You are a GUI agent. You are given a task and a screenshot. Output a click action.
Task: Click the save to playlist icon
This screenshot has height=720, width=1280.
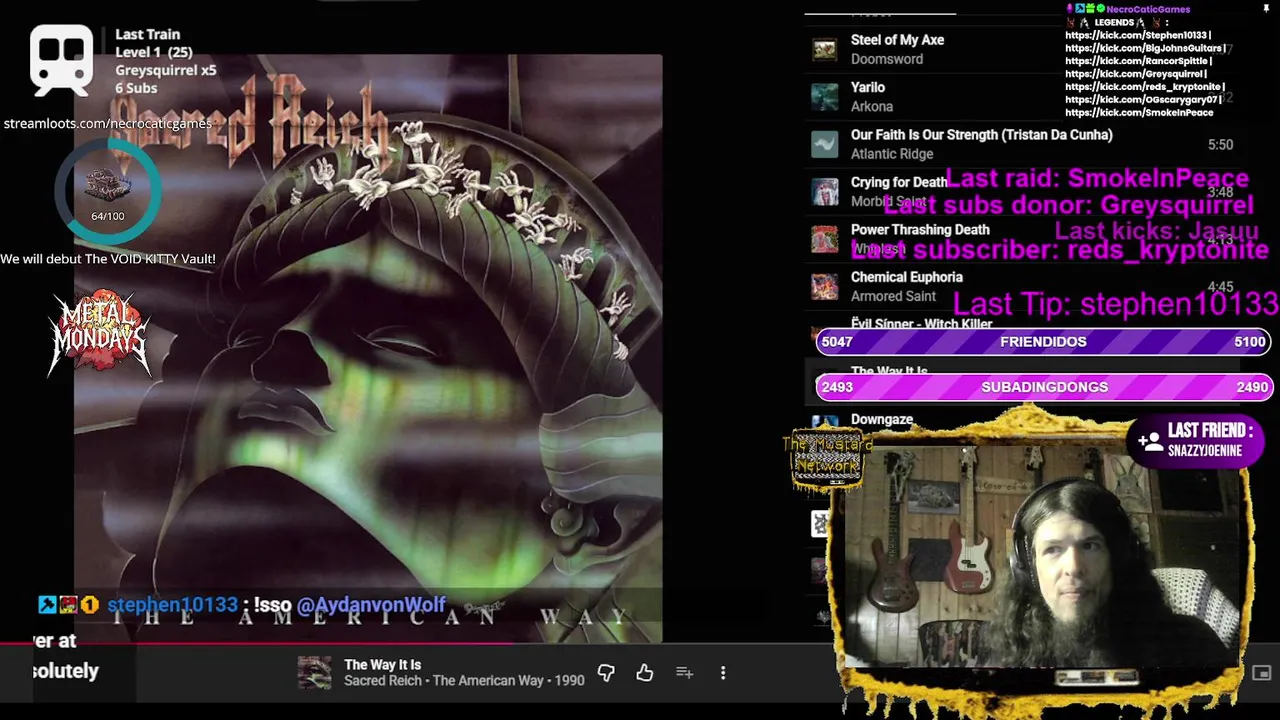684,673
